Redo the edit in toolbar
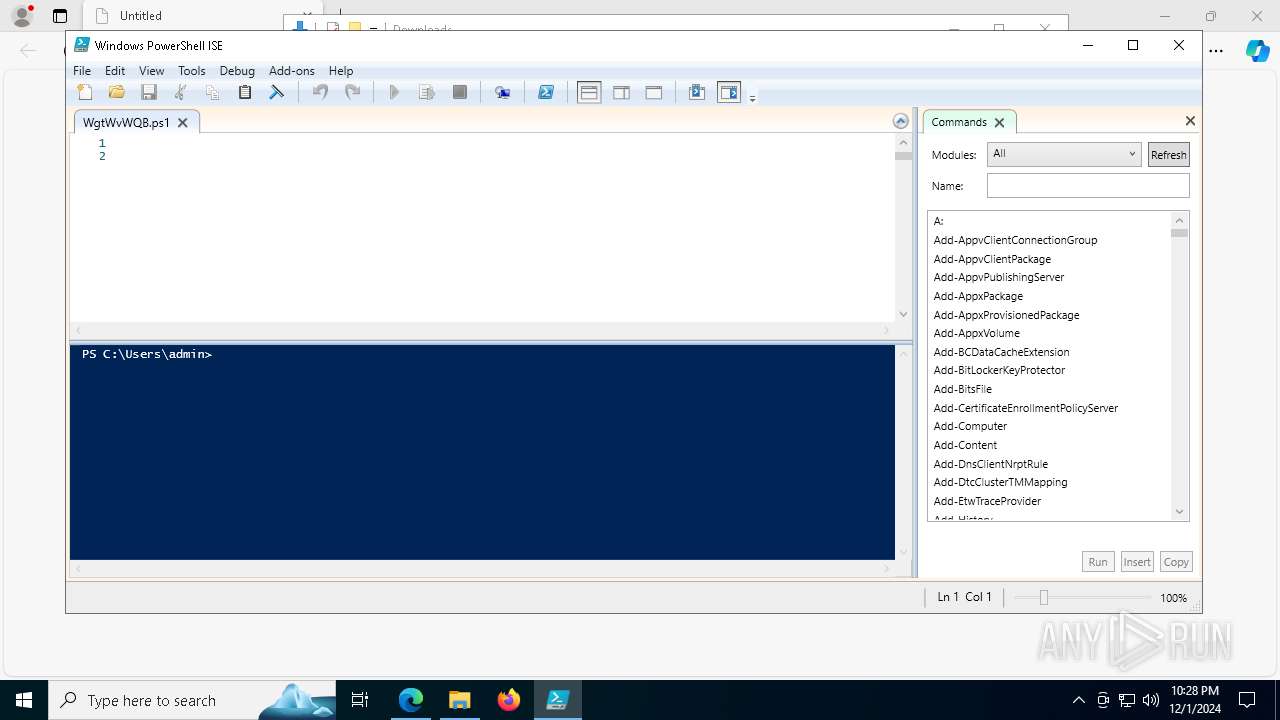The image size is (1280, 720). tap(352, 92)
